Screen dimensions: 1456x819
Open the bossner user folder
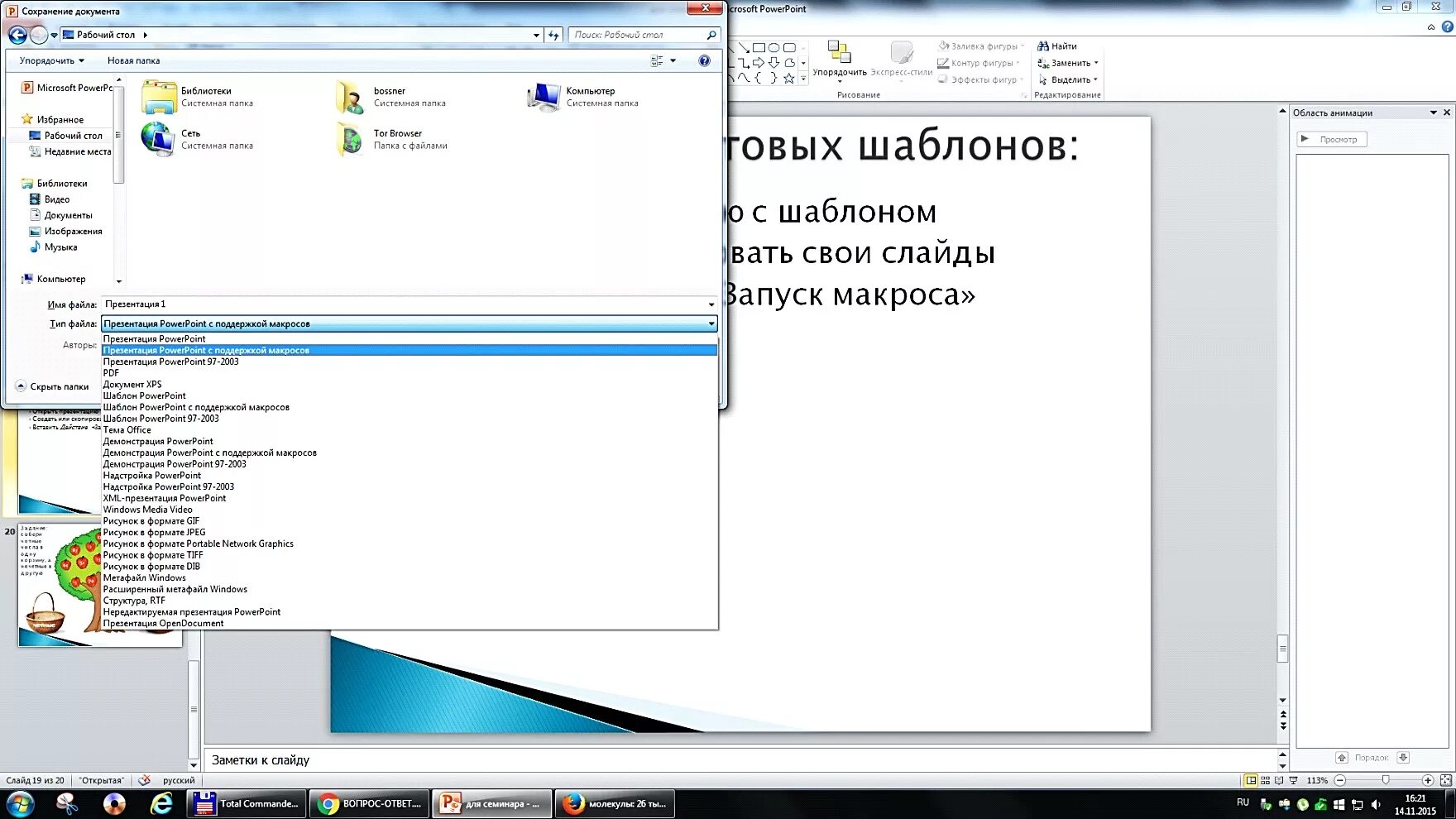tap(390, 97)
